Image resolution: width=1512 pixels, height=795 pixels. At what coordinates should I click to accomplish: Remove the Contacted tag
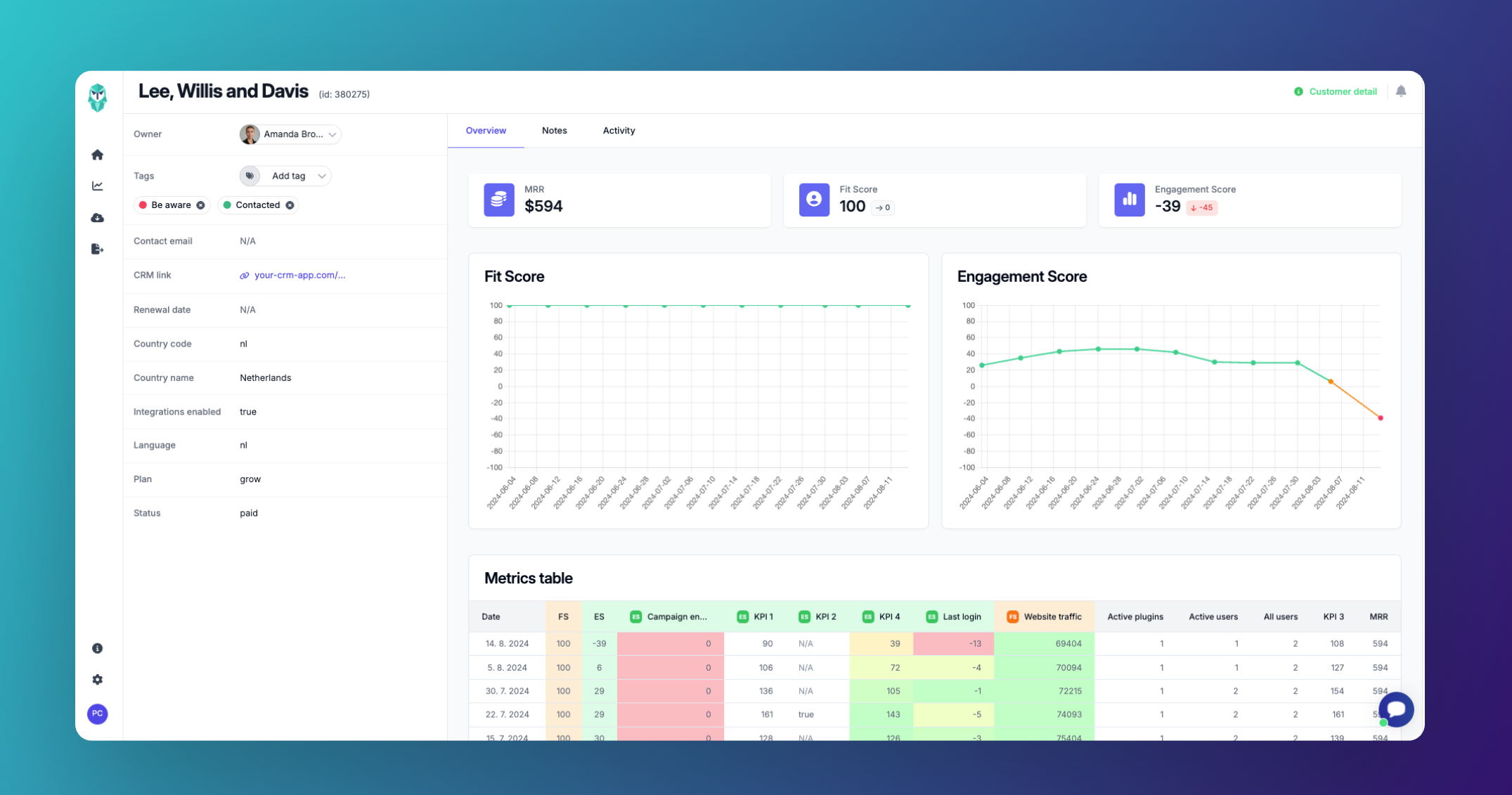(x=290, y=205)
